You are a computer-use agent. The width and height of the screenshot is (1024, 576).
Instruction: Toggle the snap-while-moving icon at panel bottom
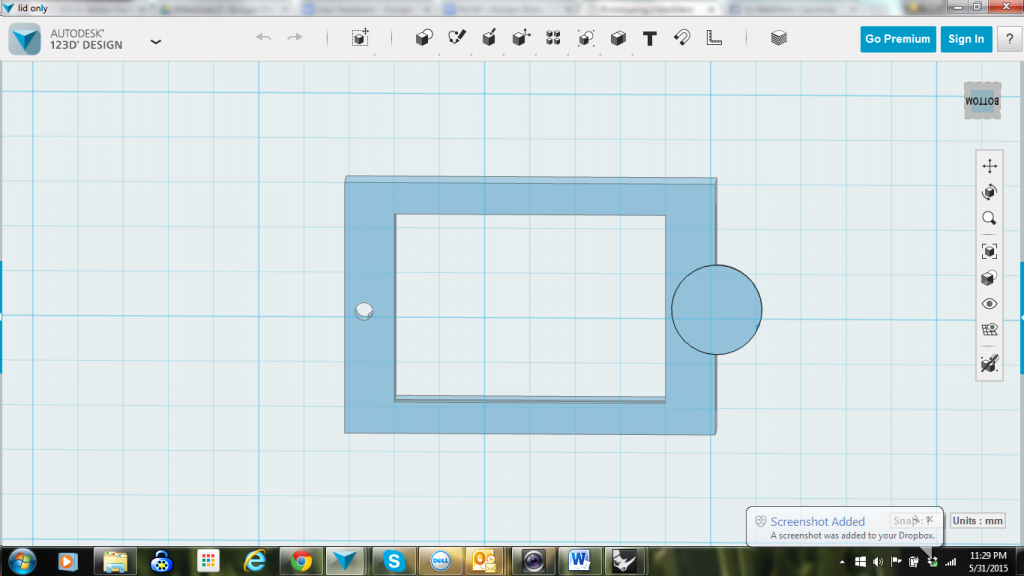pyautogui.click(x=989, y=364)
